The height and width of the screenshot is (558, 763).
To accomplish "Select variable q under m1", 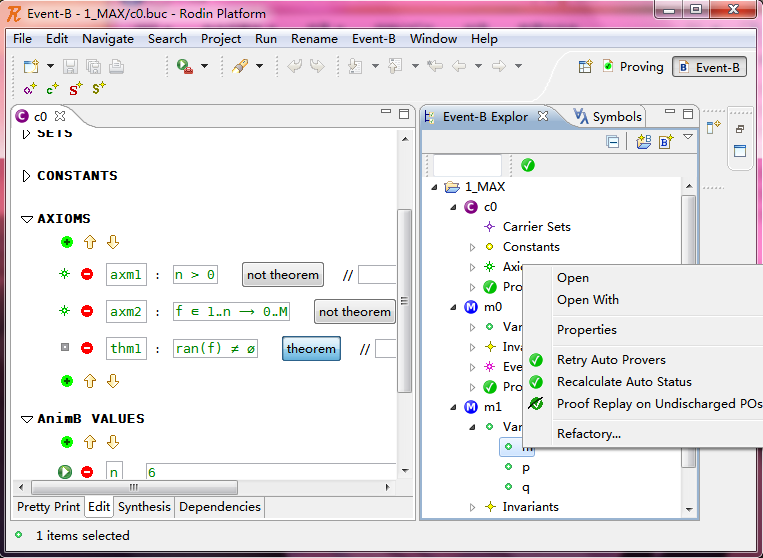I will click(x=526, y=487).
